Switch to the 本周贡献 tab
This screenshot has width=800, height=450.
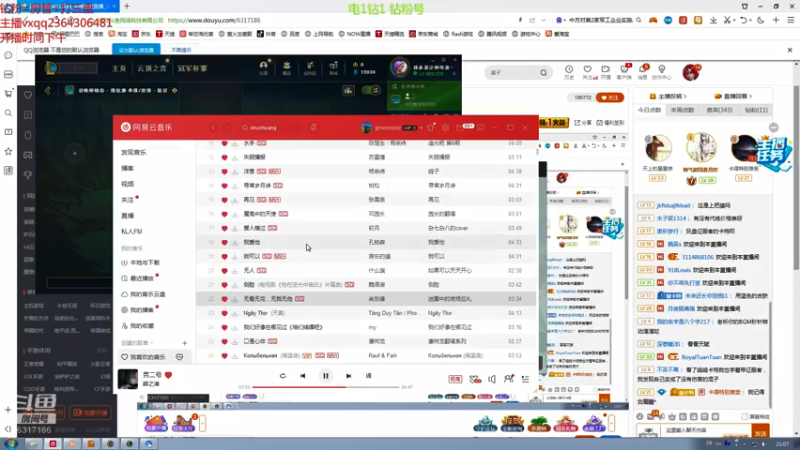(682, 110)
